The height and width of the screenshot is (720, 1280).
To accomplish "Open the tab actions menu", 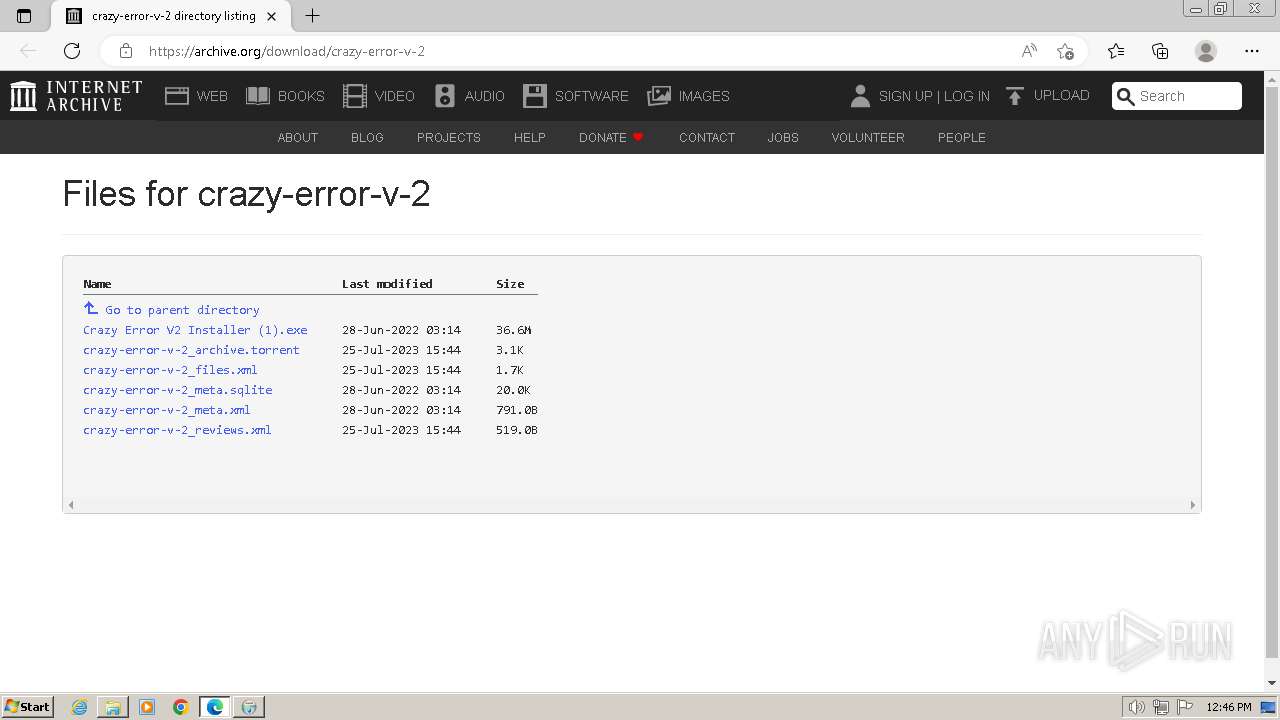I will (24, 16).
